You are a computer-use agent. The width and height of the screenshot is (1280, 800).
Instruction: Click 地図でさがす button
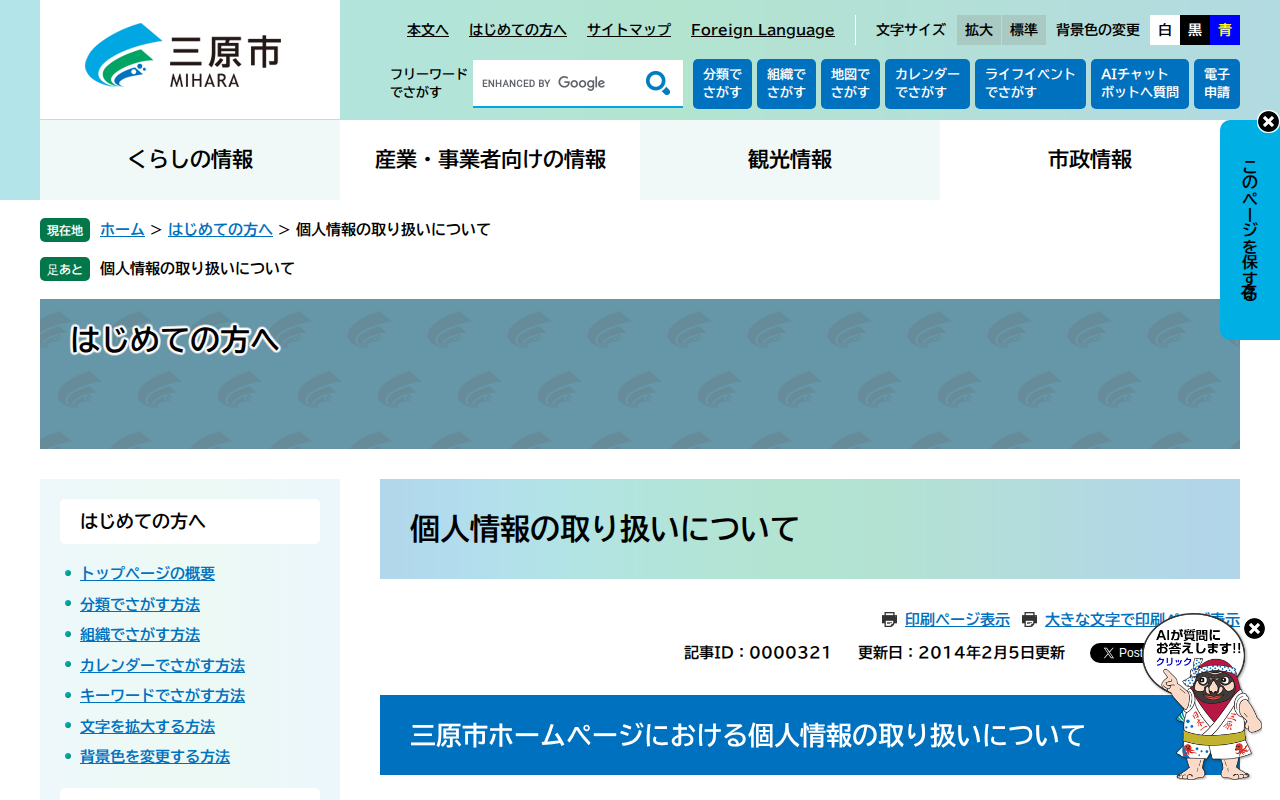click(850, 84)
